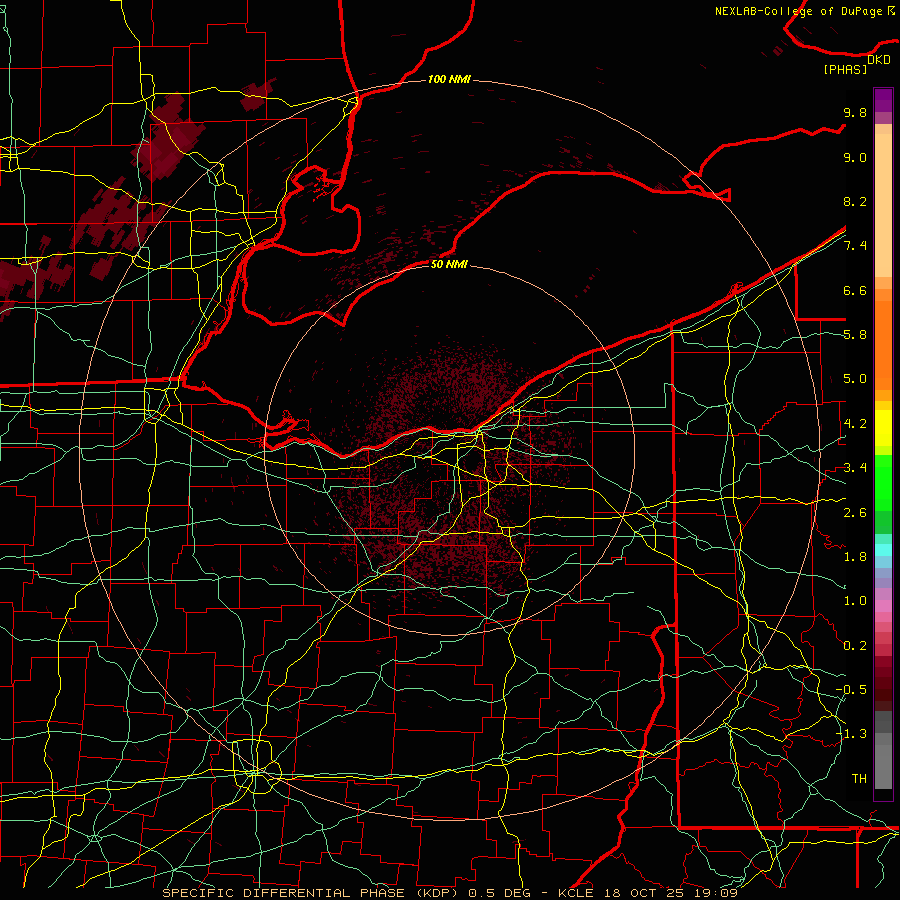The image size is (900, 900).
Task: Select the 0.2 scale value
Action: 855,646
